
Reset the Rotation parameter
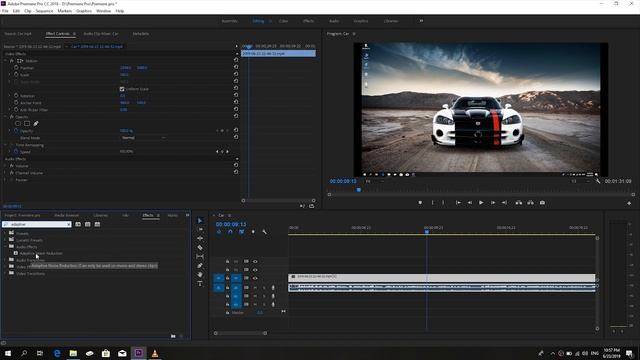[x=236, y=95]
